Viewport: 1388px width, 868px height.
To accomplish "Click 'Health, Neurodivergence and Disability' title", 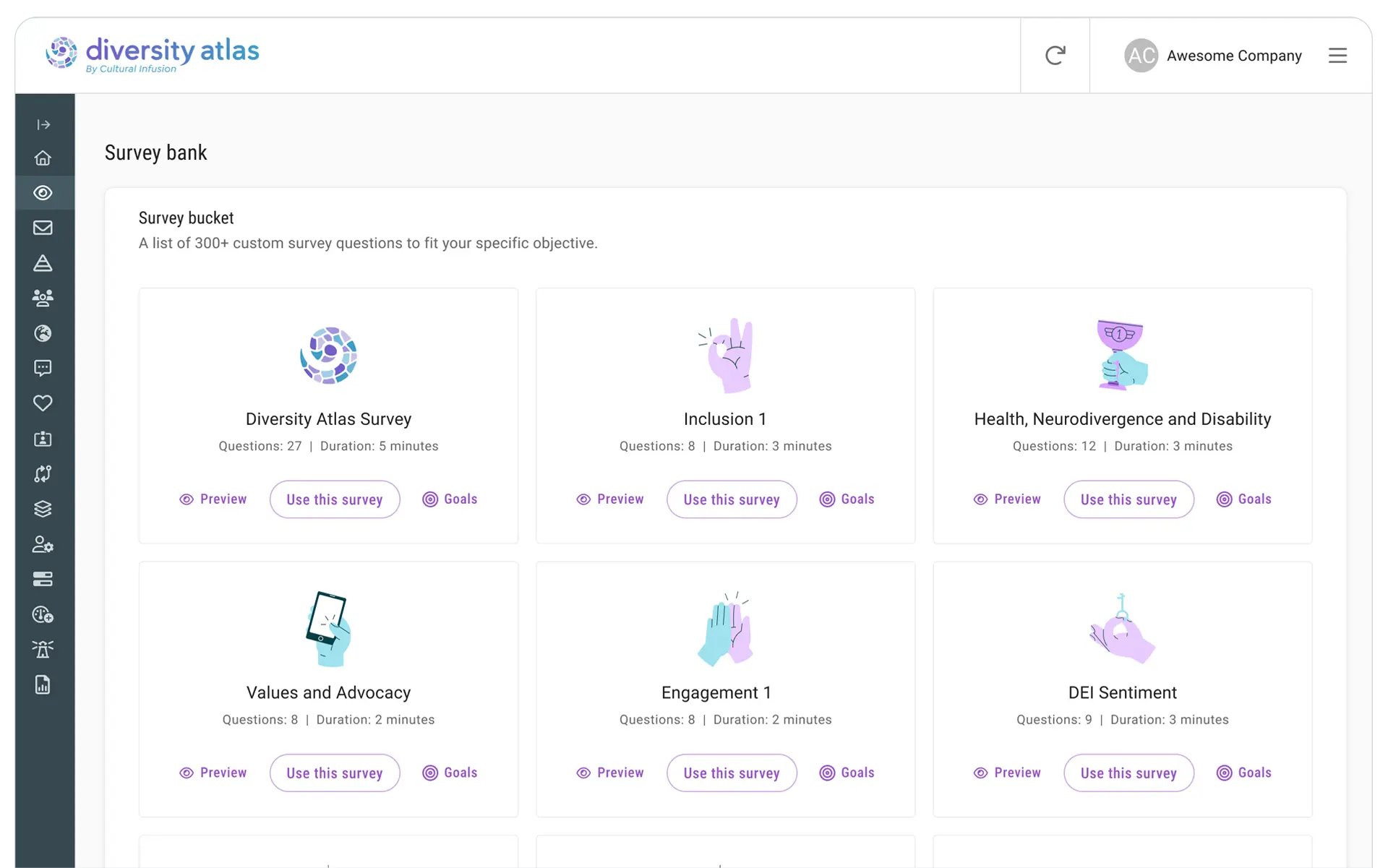I will click(x=1122, y=419).
